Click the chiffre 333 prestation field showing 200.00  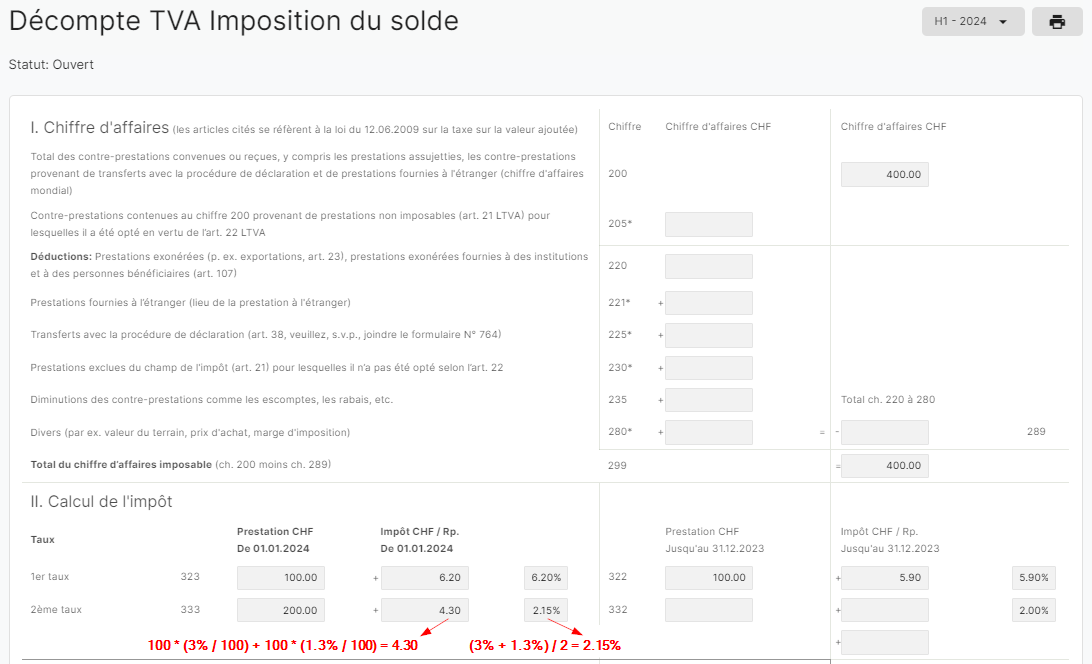pyautogui.click(x=281, y=610)
